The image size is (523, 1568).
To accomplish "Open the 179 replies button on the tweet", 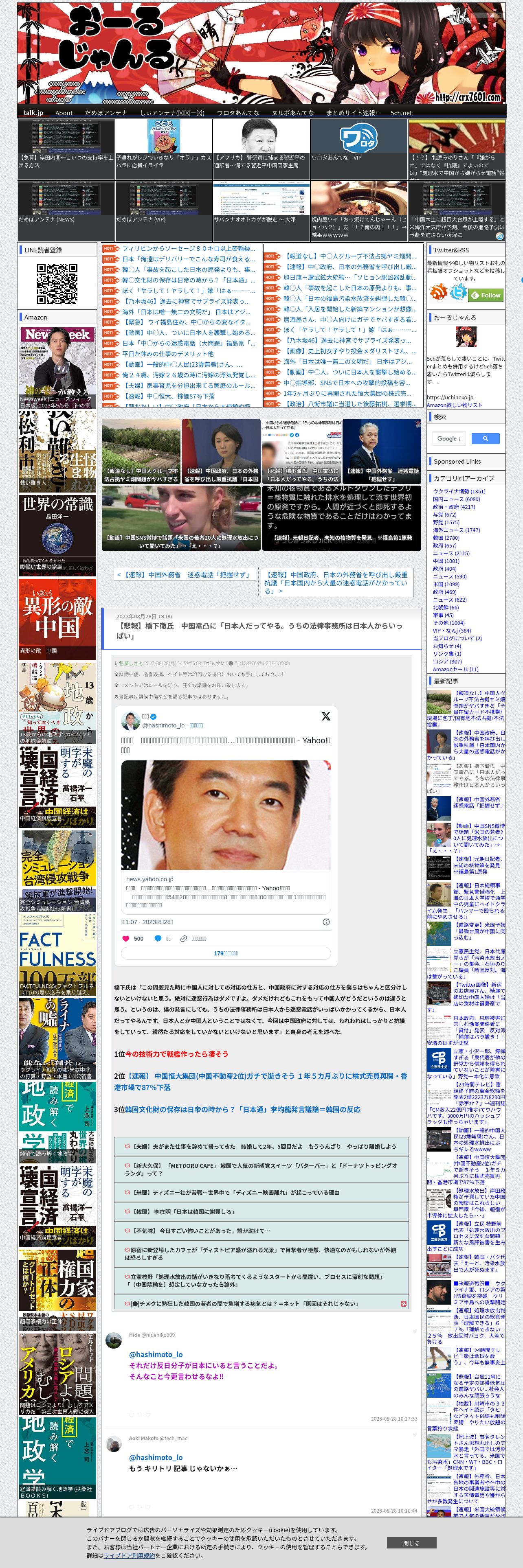I will point(226,953).
